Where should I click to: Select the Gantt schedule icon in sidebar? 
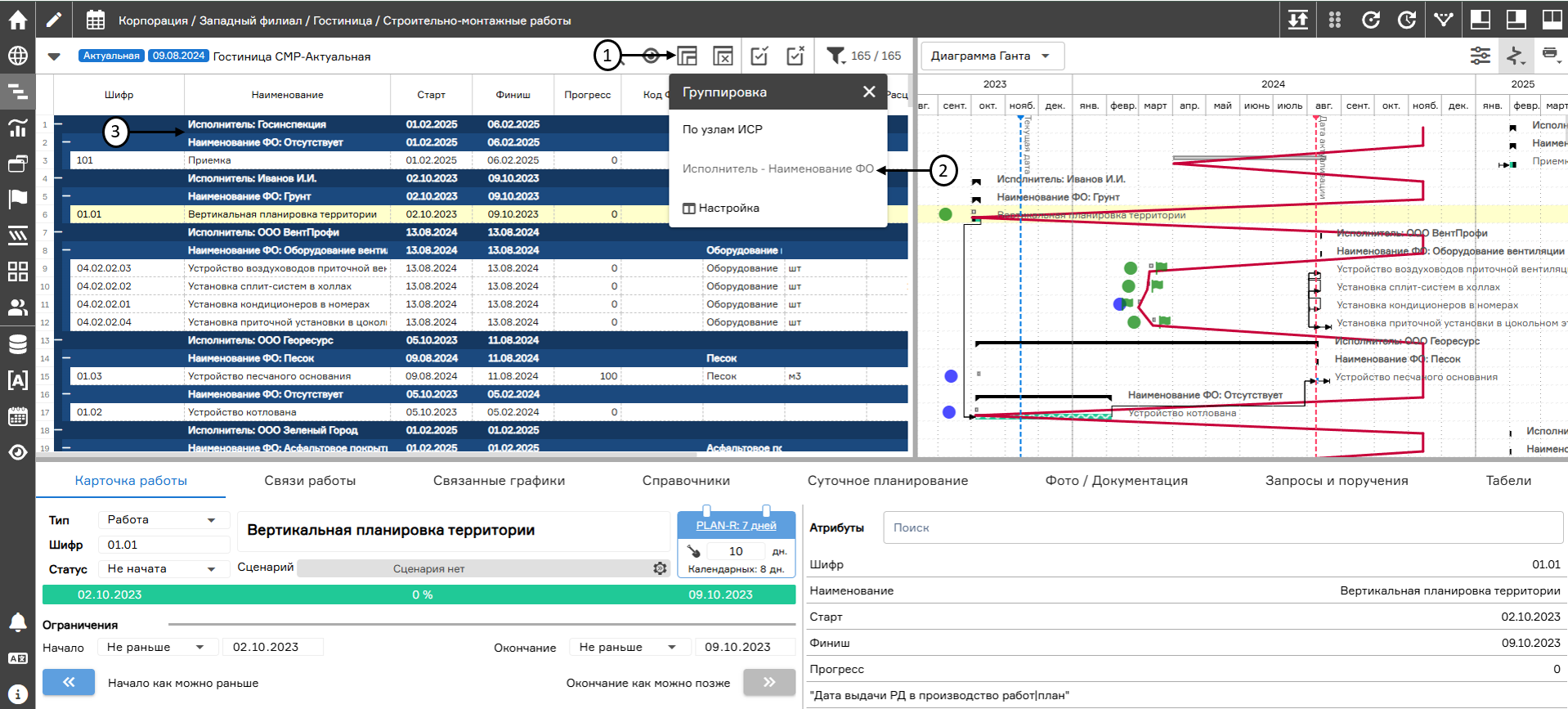pos(17,92)
